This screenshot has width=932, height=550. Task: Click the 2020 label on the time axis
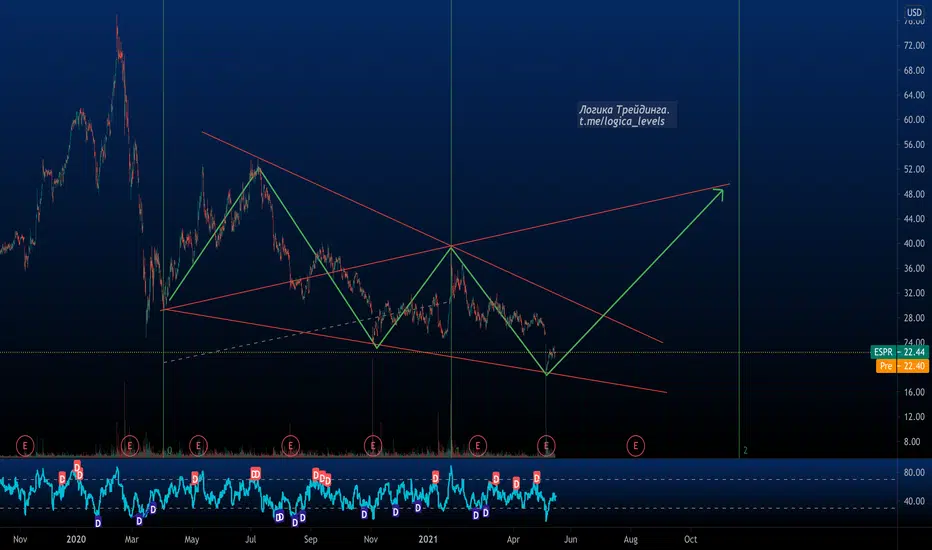coord(76,539)
